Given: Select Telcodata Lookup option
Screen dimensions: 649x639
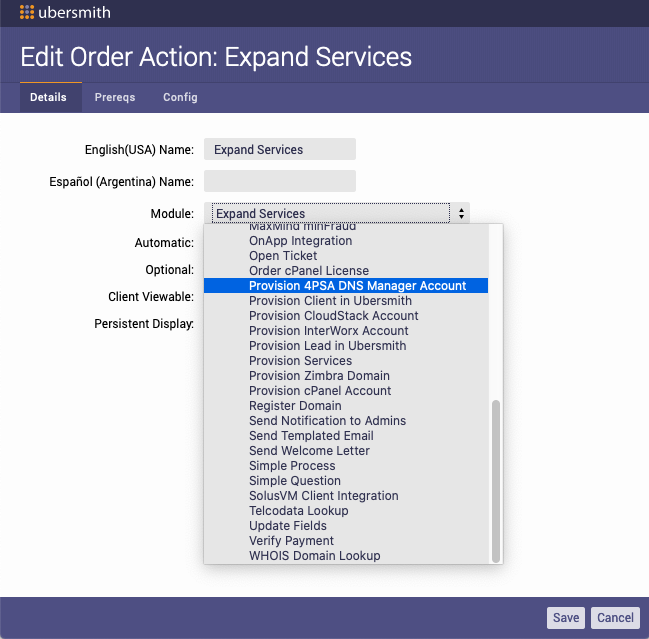Looking at the screenshot, I should tap(346, 510).
